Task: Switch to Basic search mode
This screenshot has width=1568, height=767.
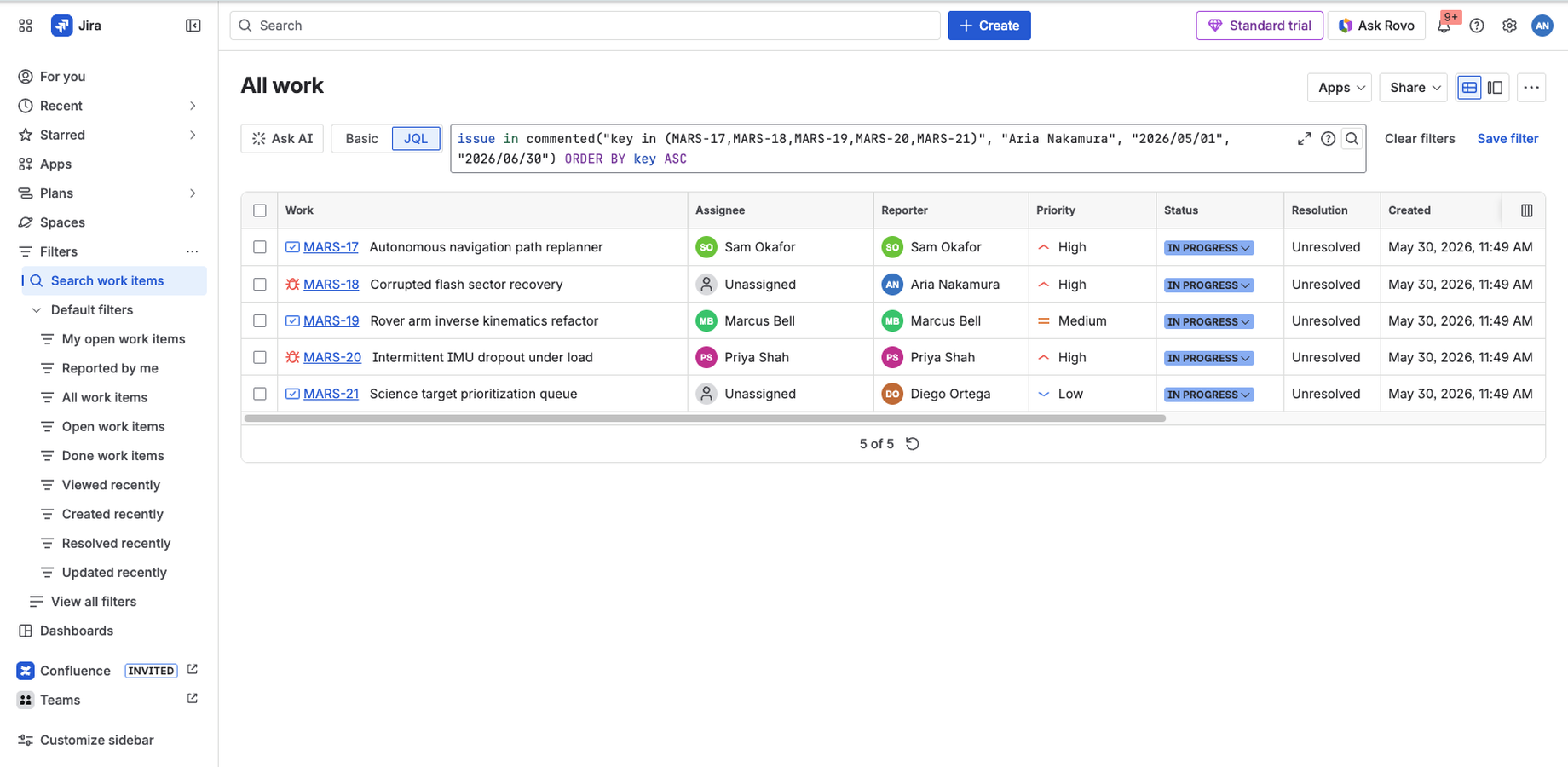Action: [x=361, y=138]
